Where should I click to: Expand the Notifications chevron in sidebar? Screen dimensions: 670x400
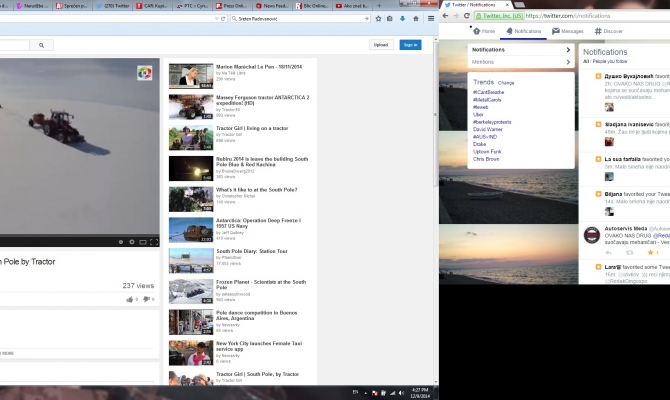567,49
